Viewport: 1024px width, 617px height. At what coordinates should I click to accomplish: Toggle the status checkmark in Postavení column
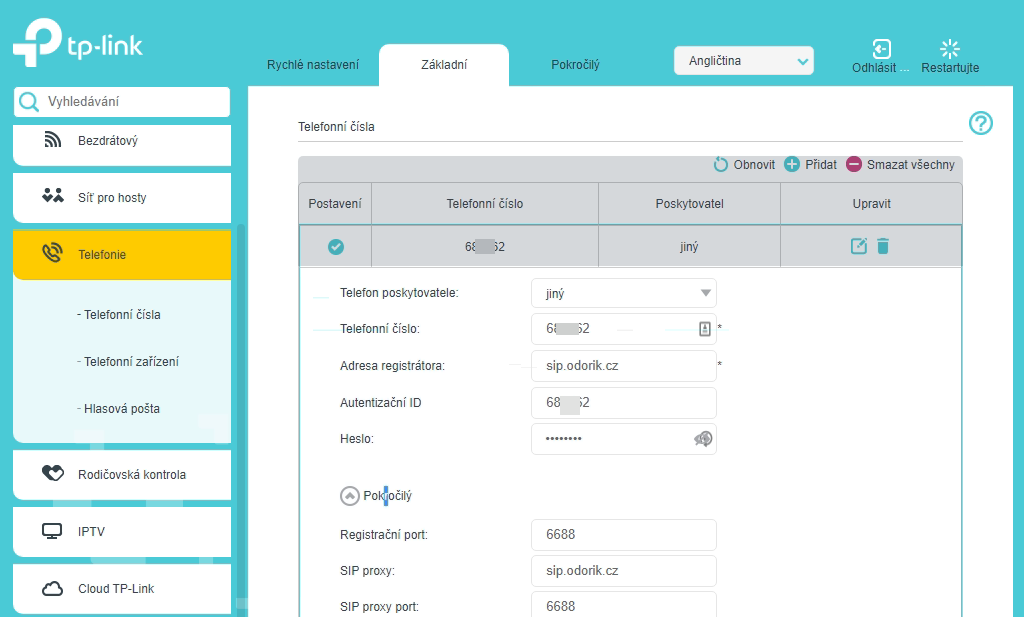(x=336, y=247)
